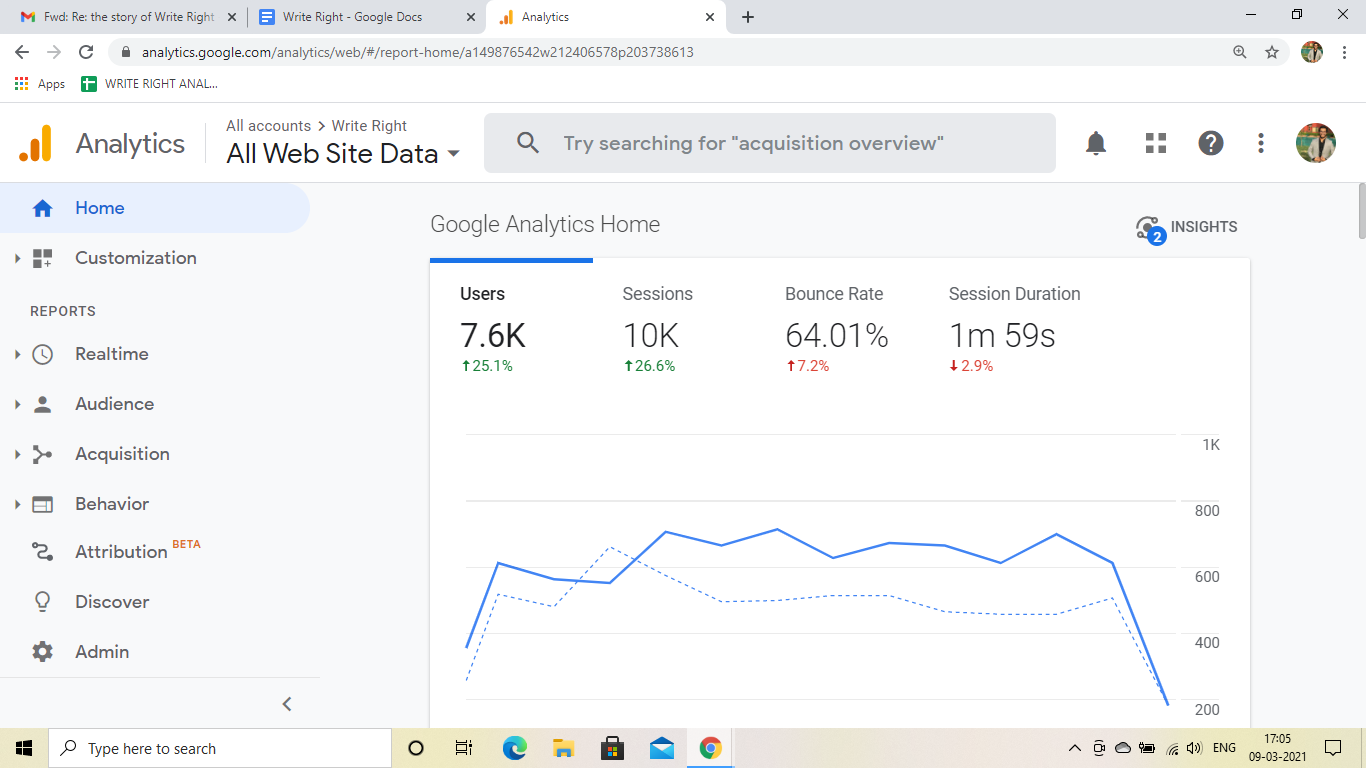The height and width of the screenshot is (768, 1366).
Task: Go back with the browser back arrow
Action: pyautogui.click(x=22, y=52)
